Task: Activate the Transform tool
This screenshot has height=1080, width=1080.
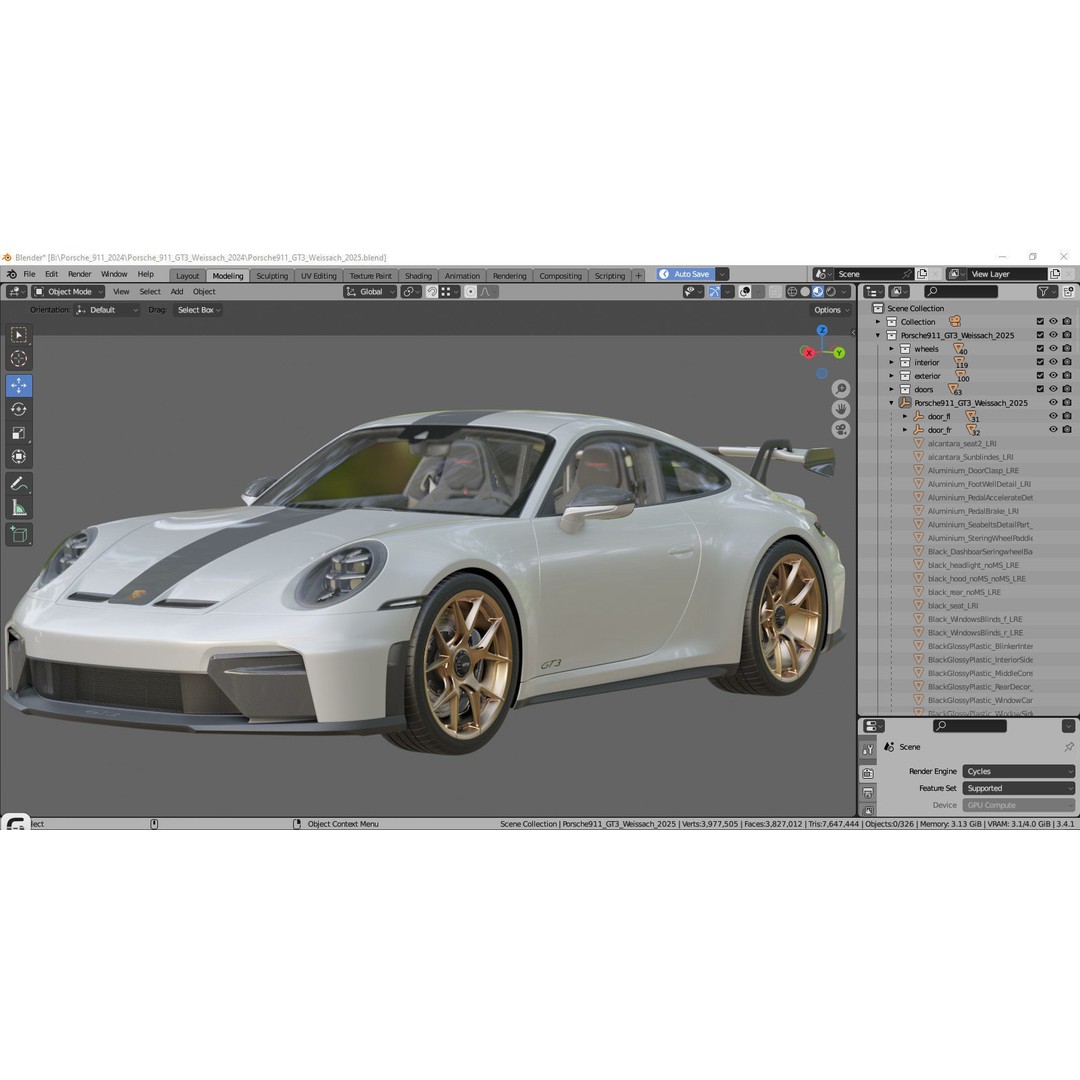Action: (x=19, y=457)
